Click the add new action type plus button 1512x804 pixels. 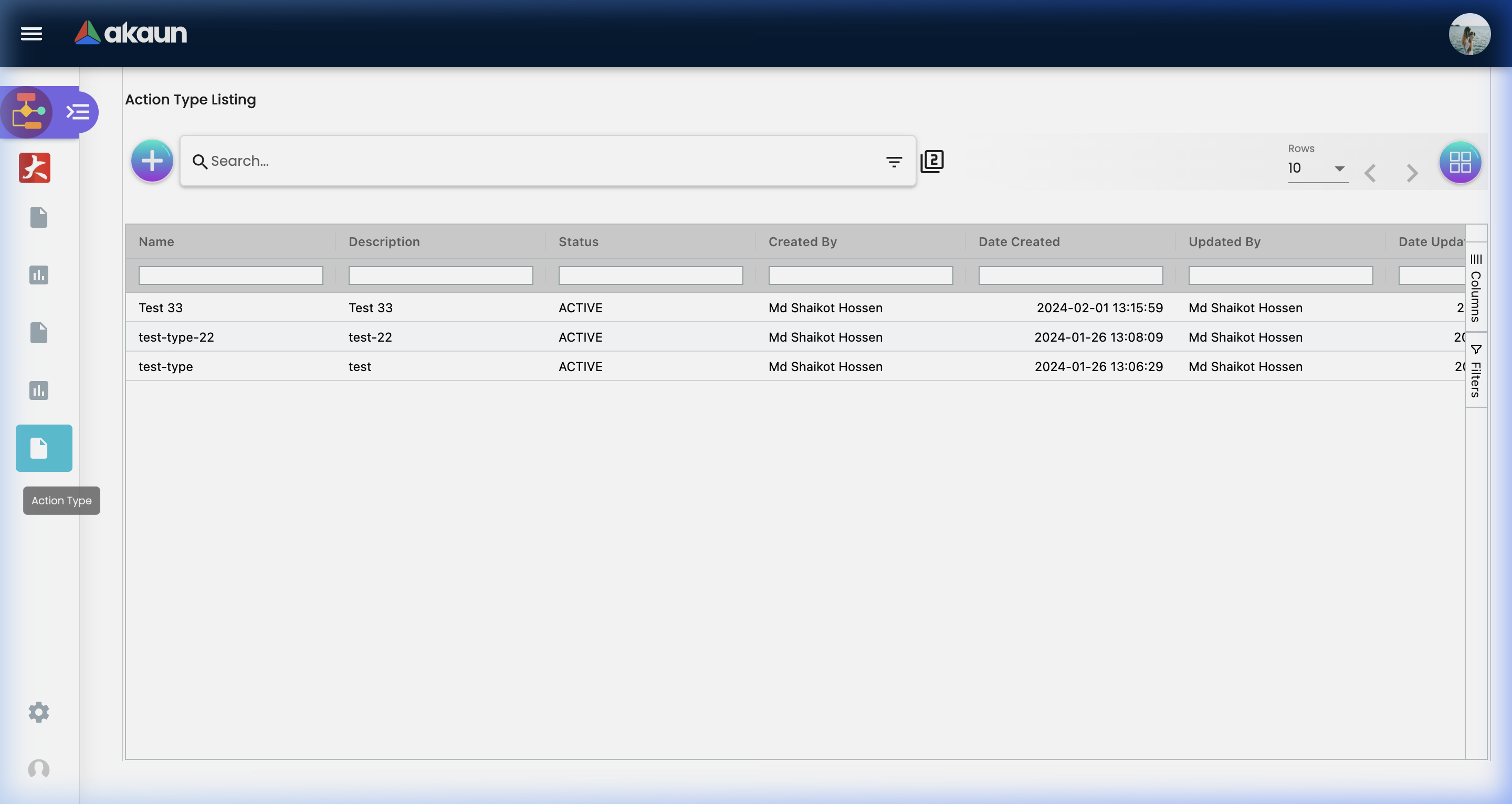click(152, 161)
